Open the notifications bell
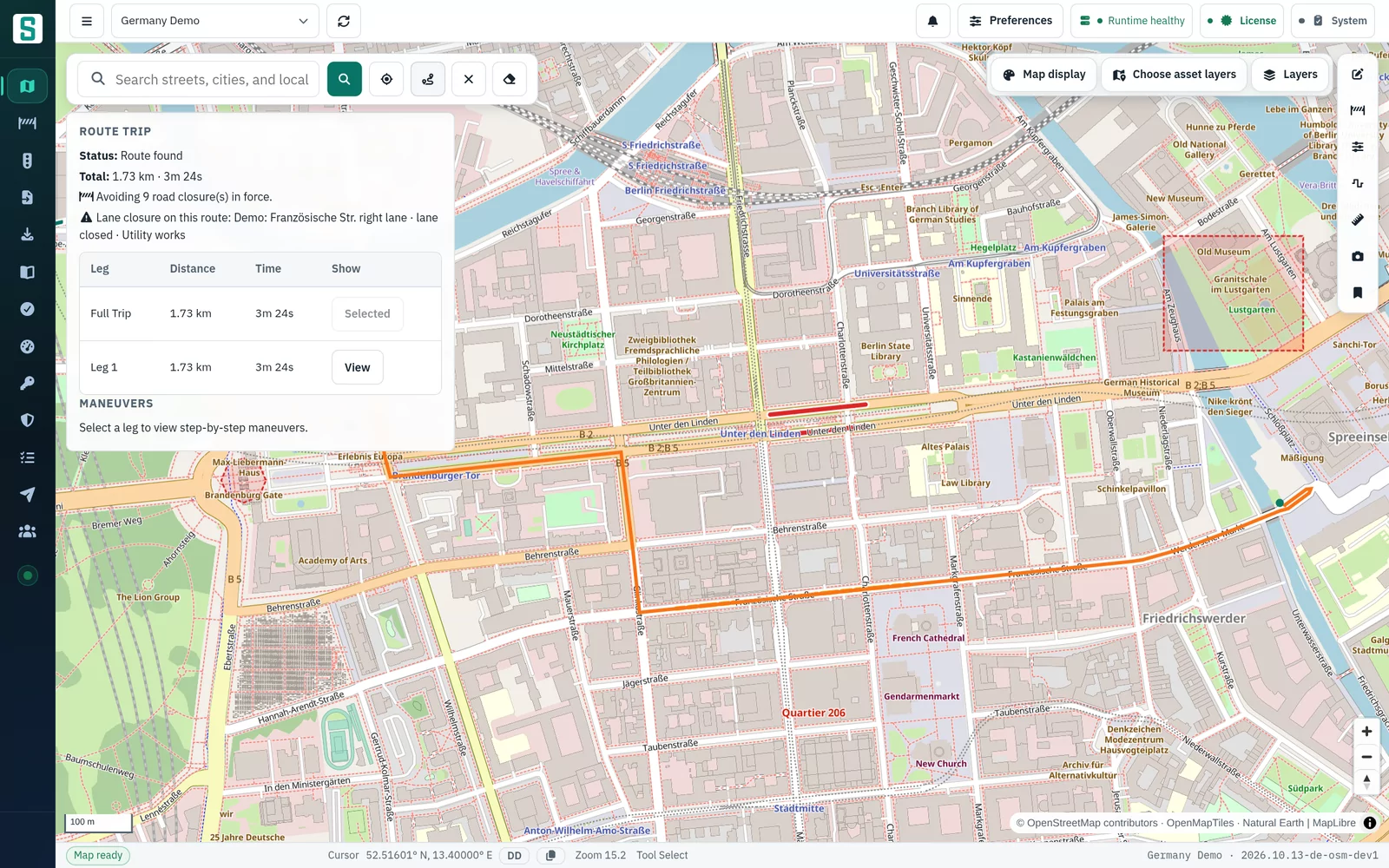Viewport: 1389px width, 868px height. [x=933, y=21]
